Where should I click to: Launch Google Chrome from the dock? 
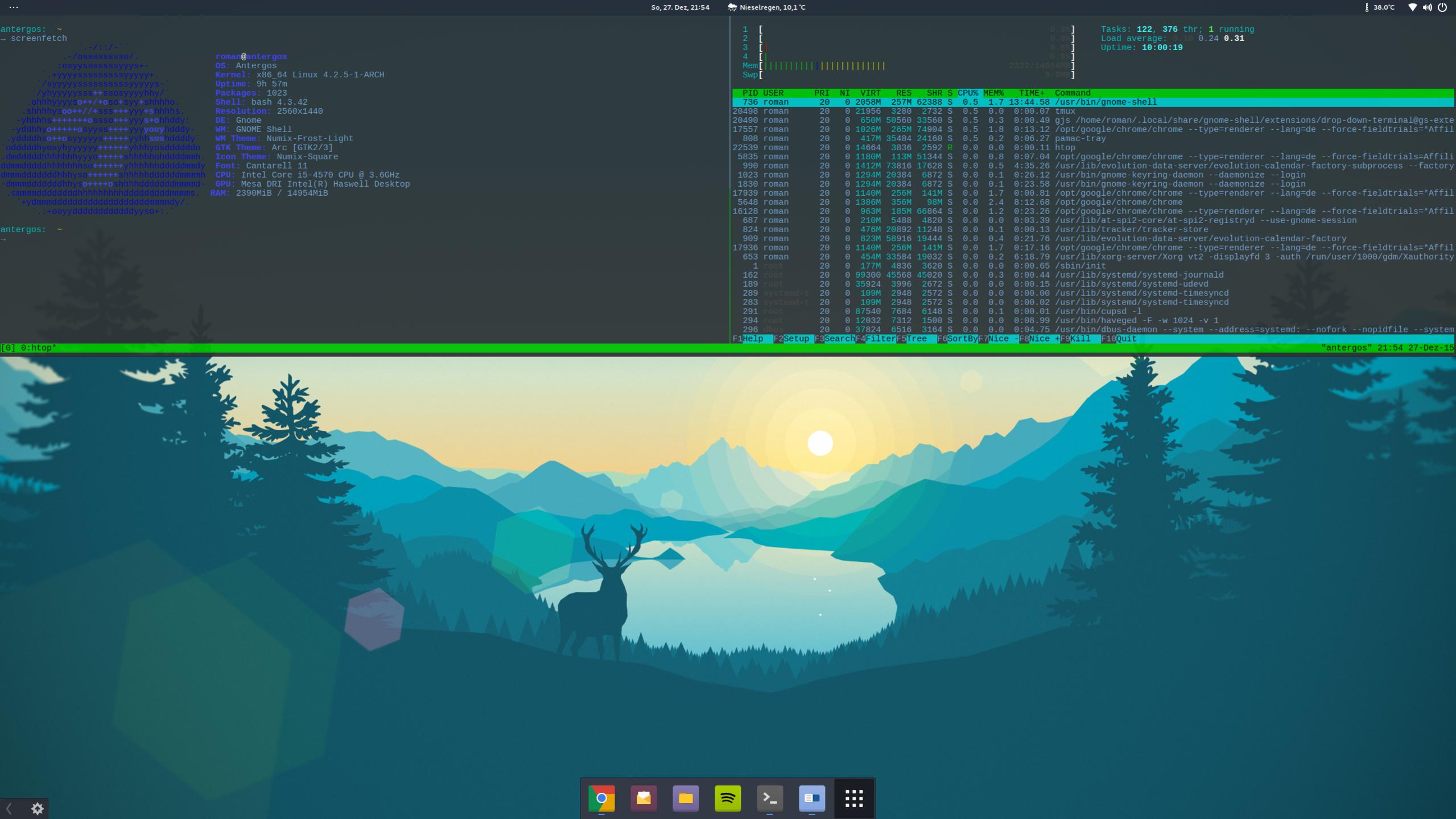click(x=601, y=798)
